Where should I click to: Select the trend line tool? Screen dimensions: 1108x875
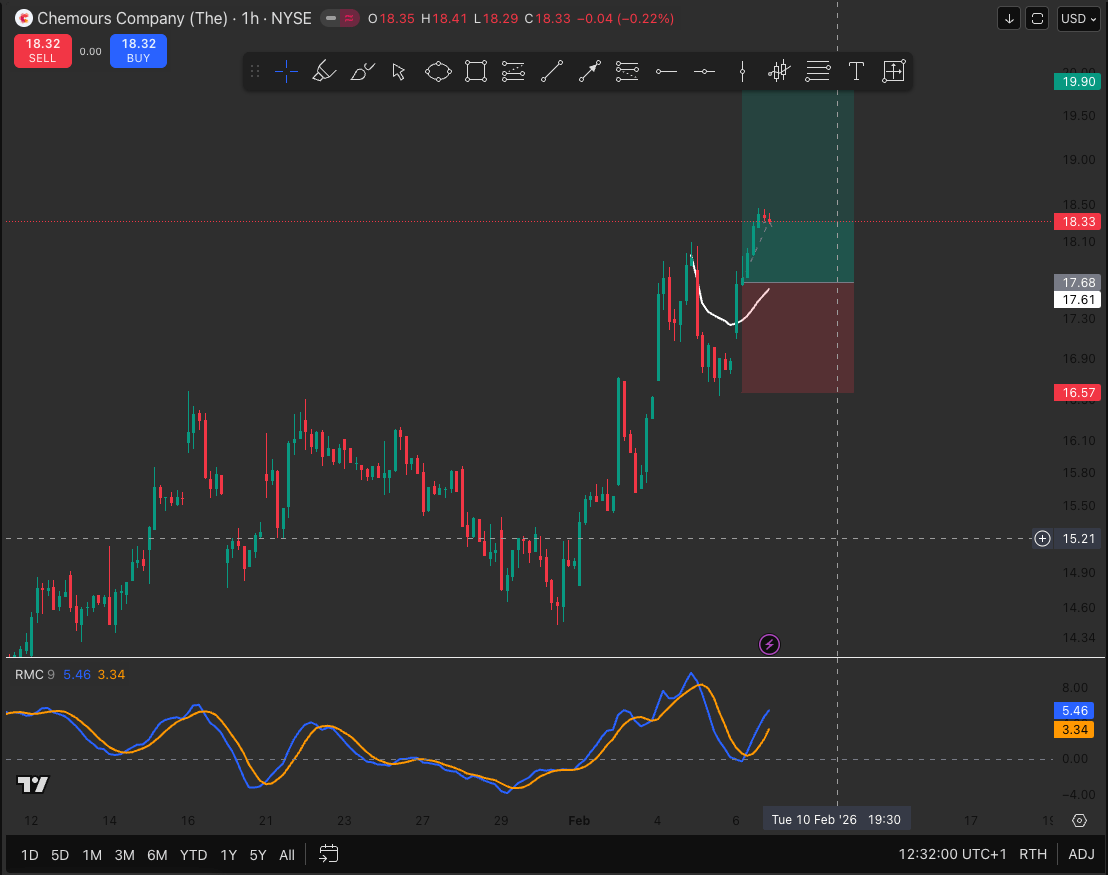point(551,71)
